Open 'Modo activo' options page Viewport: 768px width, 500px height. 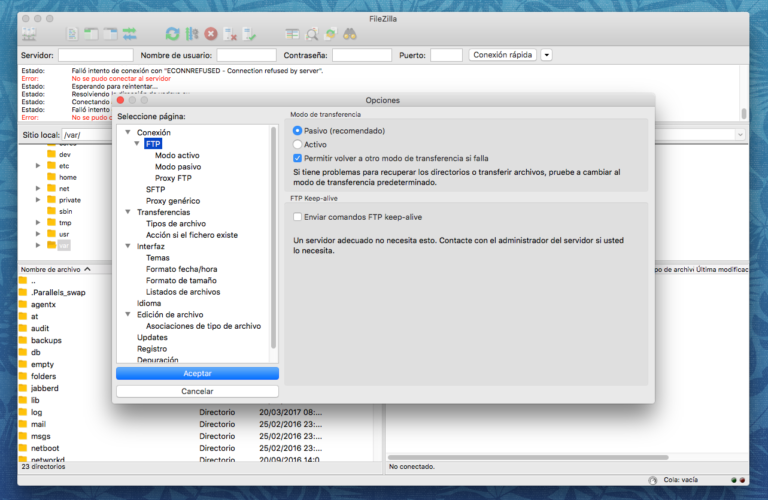coord(177,155)
